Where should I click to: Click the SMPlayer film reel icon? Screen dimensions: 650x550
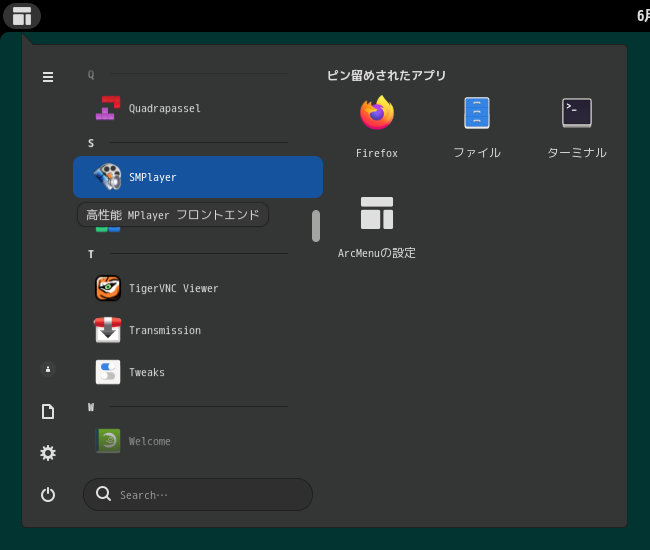coord(108,177)
